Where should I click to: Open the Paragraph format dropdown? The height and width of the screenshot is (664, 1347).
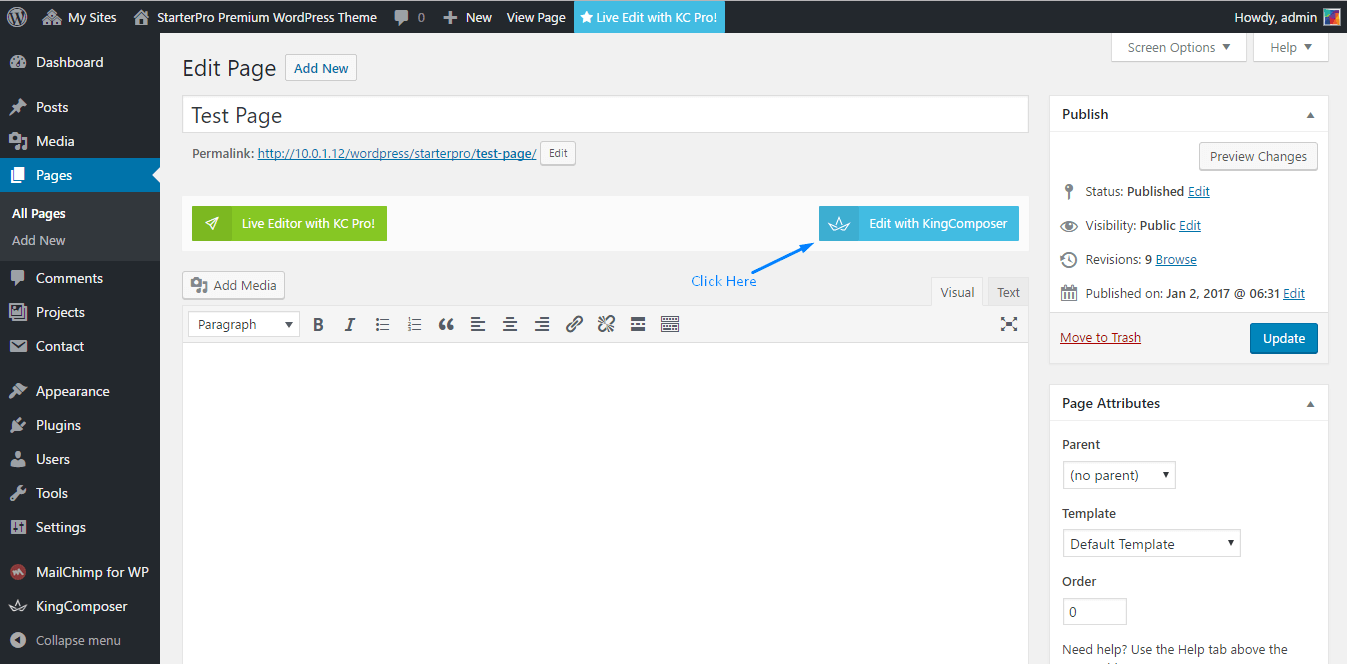point(244,324)
